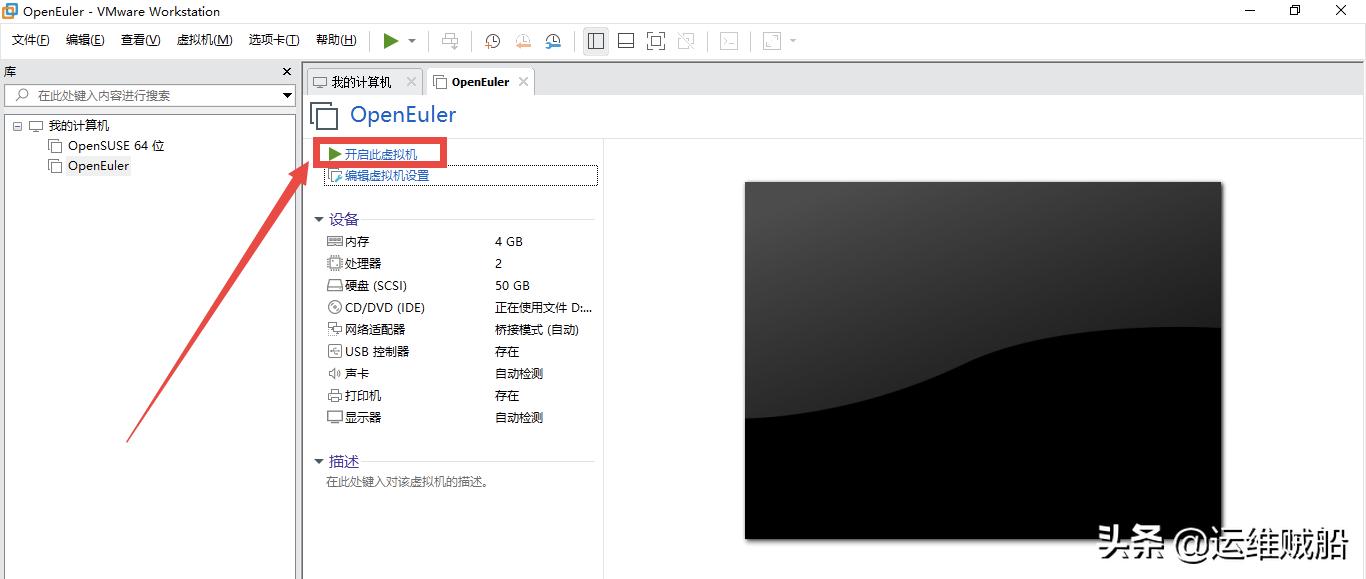
Task: Click the full screen mode icon
Action: coord(656,41)
